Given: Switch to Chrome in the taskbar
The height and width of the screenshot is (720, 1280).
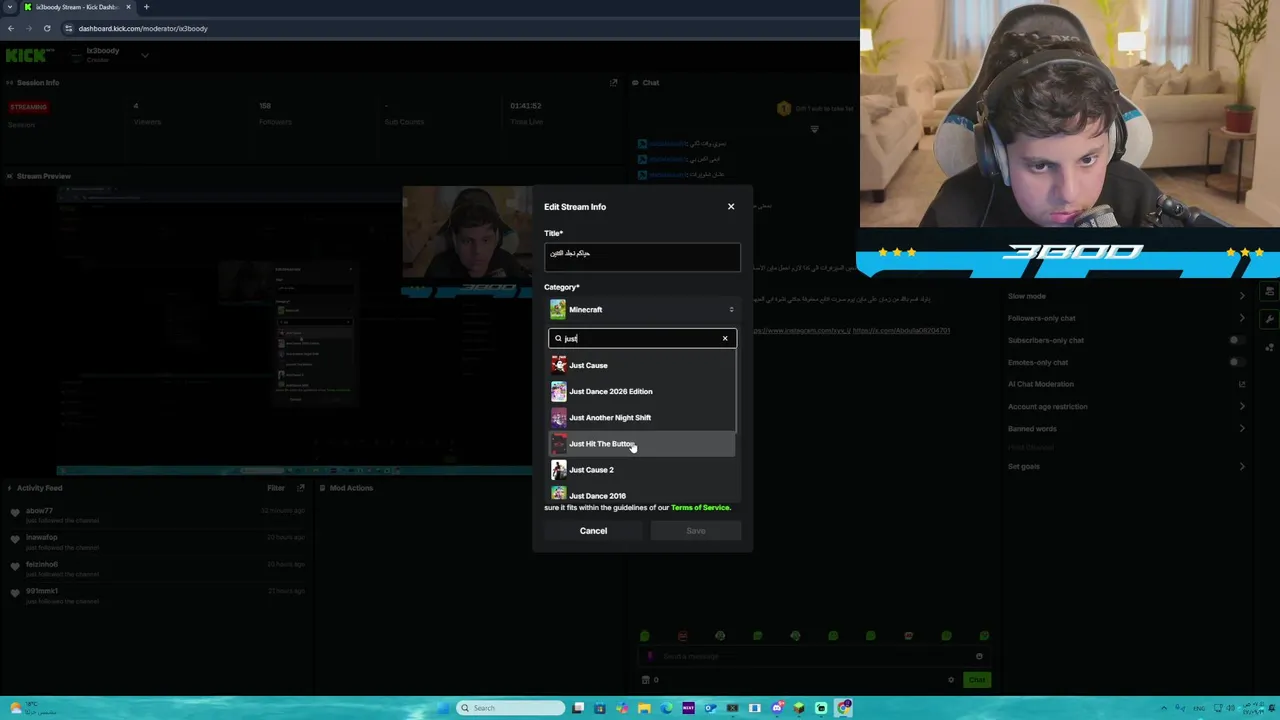Looking at the screenshot, I should coord(844,708).
